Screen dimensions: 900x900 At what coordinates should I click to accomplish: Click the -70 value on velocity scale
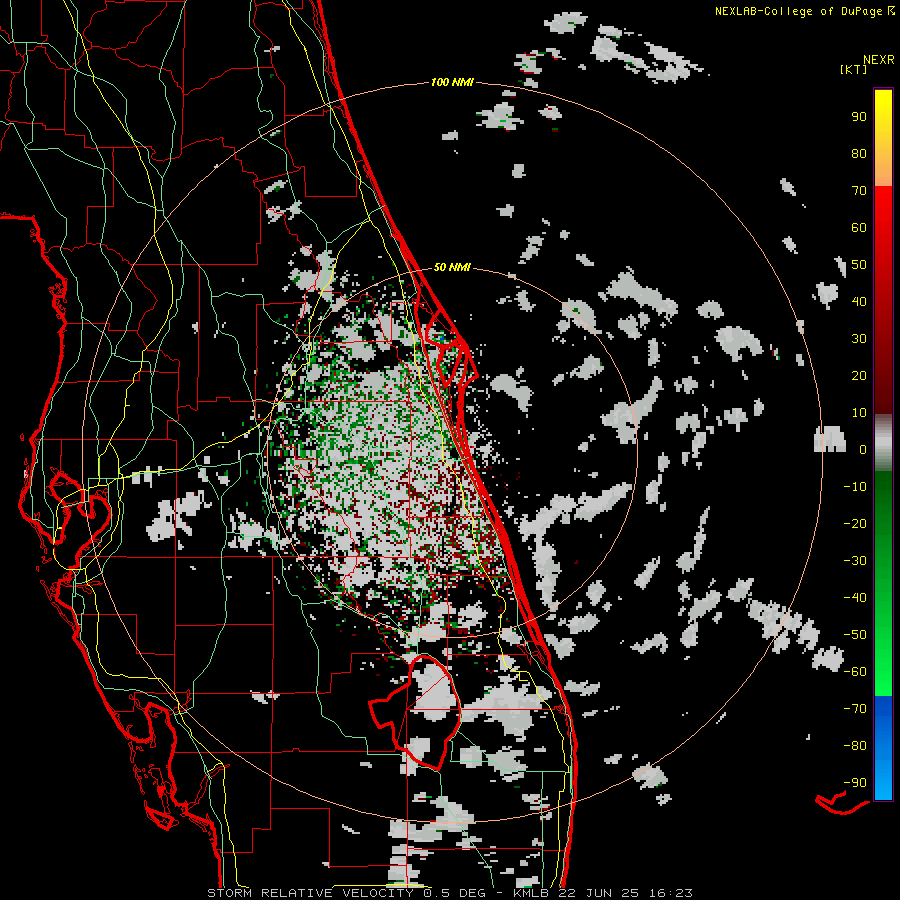pos(855,709)
